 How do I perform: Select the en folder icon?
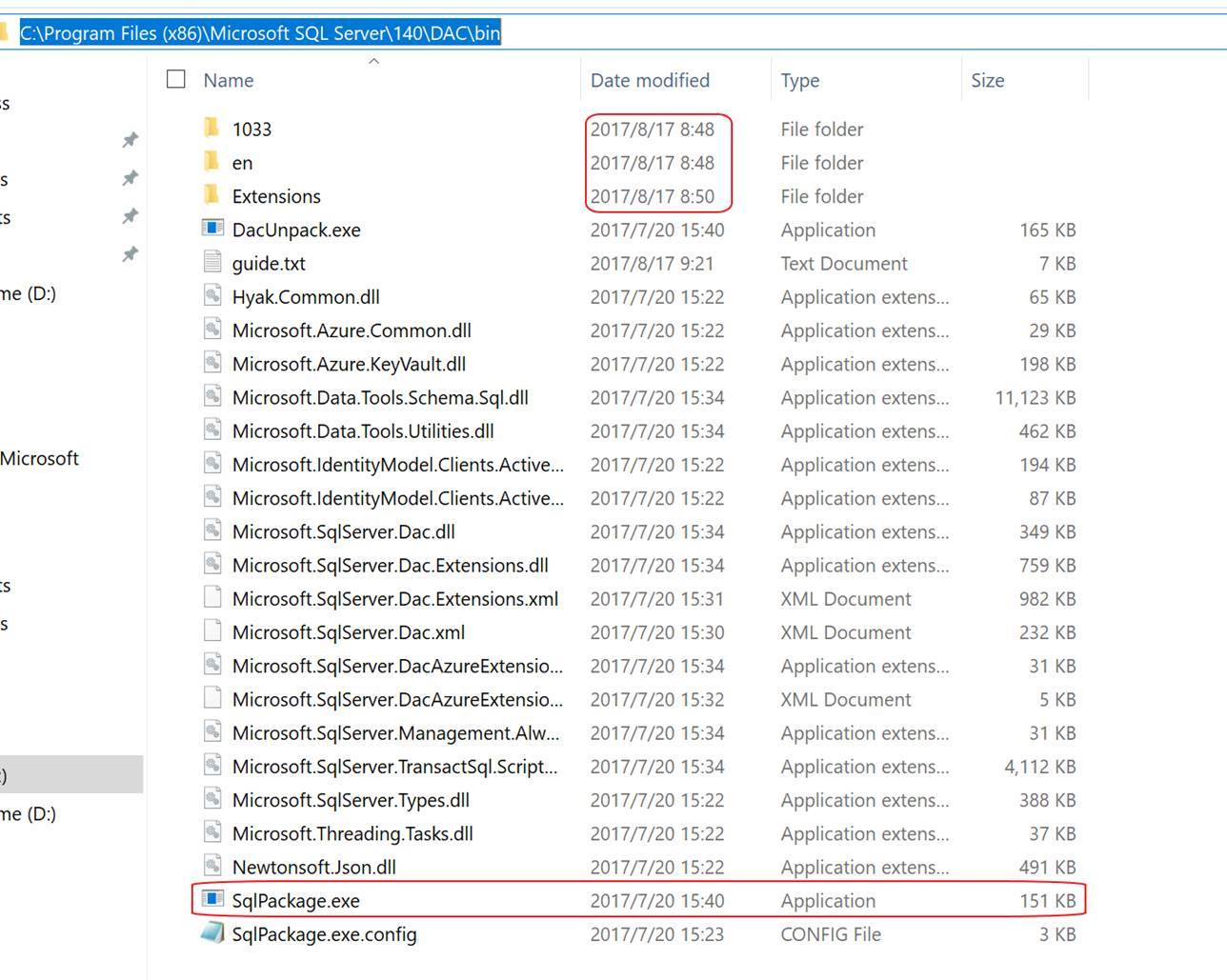(x=212, y=163)
